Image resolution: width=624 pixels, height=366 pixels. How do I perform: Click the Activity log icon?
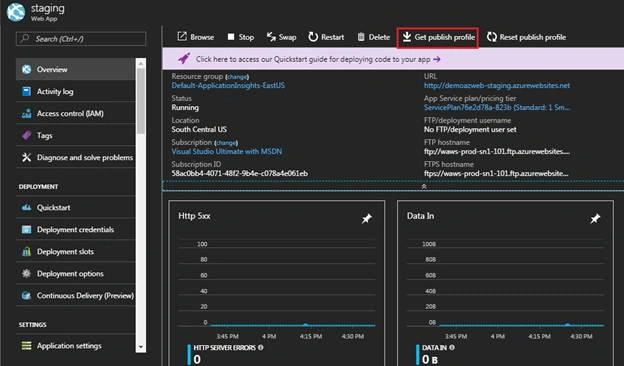pyautogui.click(x=26, y=92)
